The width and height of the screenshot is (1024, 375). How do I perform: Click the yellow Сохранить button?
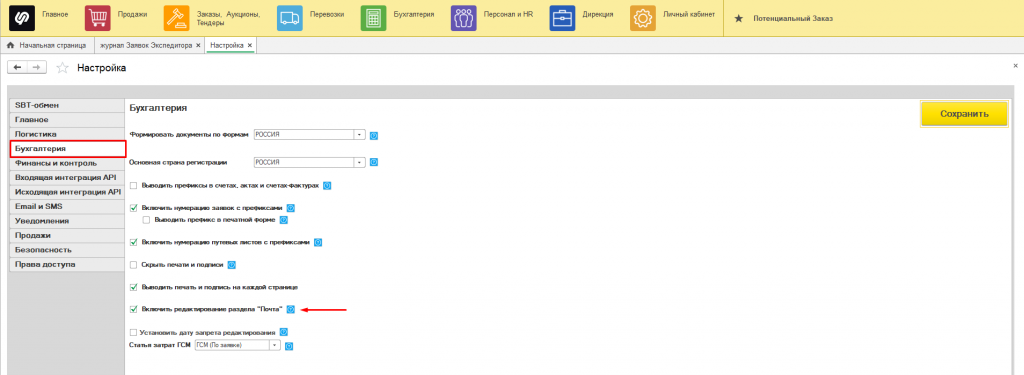point(964,114)
